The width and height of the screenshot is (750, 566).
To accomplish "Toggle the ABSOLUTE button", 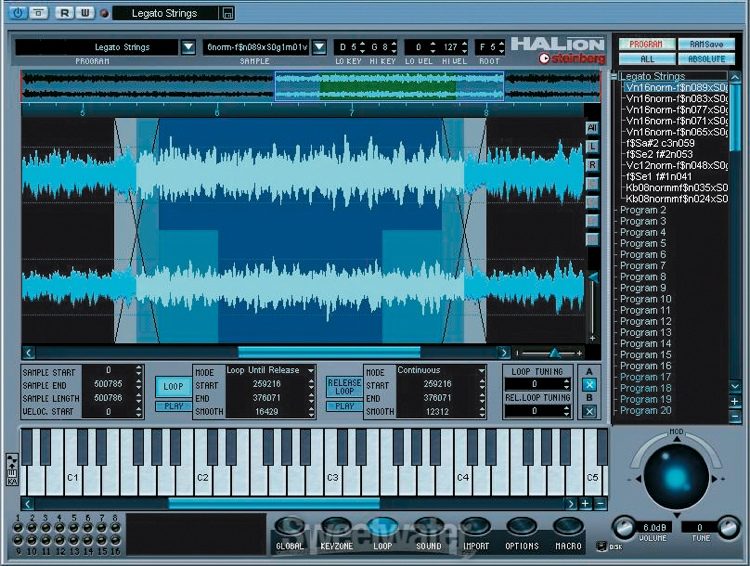I will pos(706,59).
